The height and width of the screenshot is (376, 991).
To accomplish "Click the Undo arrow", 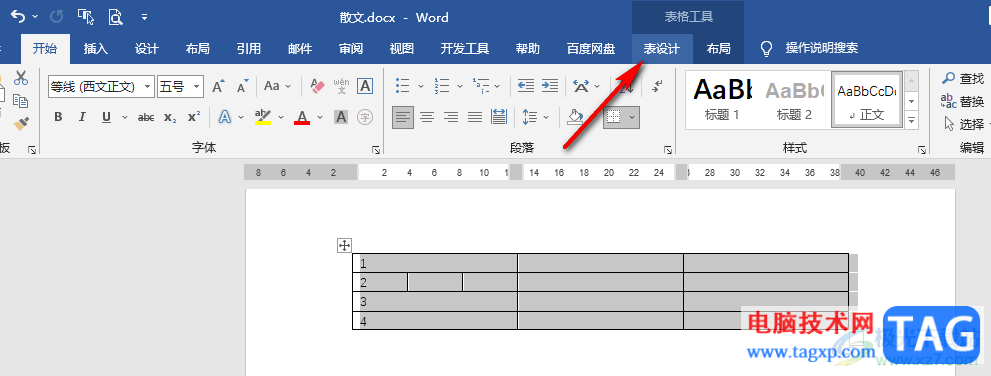I will (x=17, y=17).
